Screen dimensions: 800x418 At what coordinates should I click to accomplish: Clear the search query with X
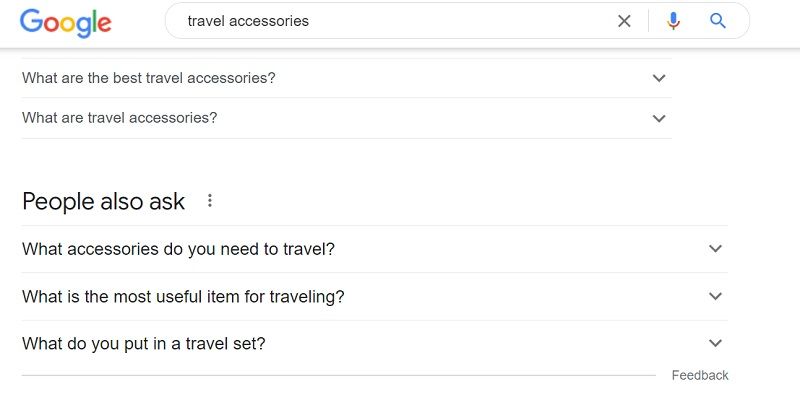(x=624, y=21)
